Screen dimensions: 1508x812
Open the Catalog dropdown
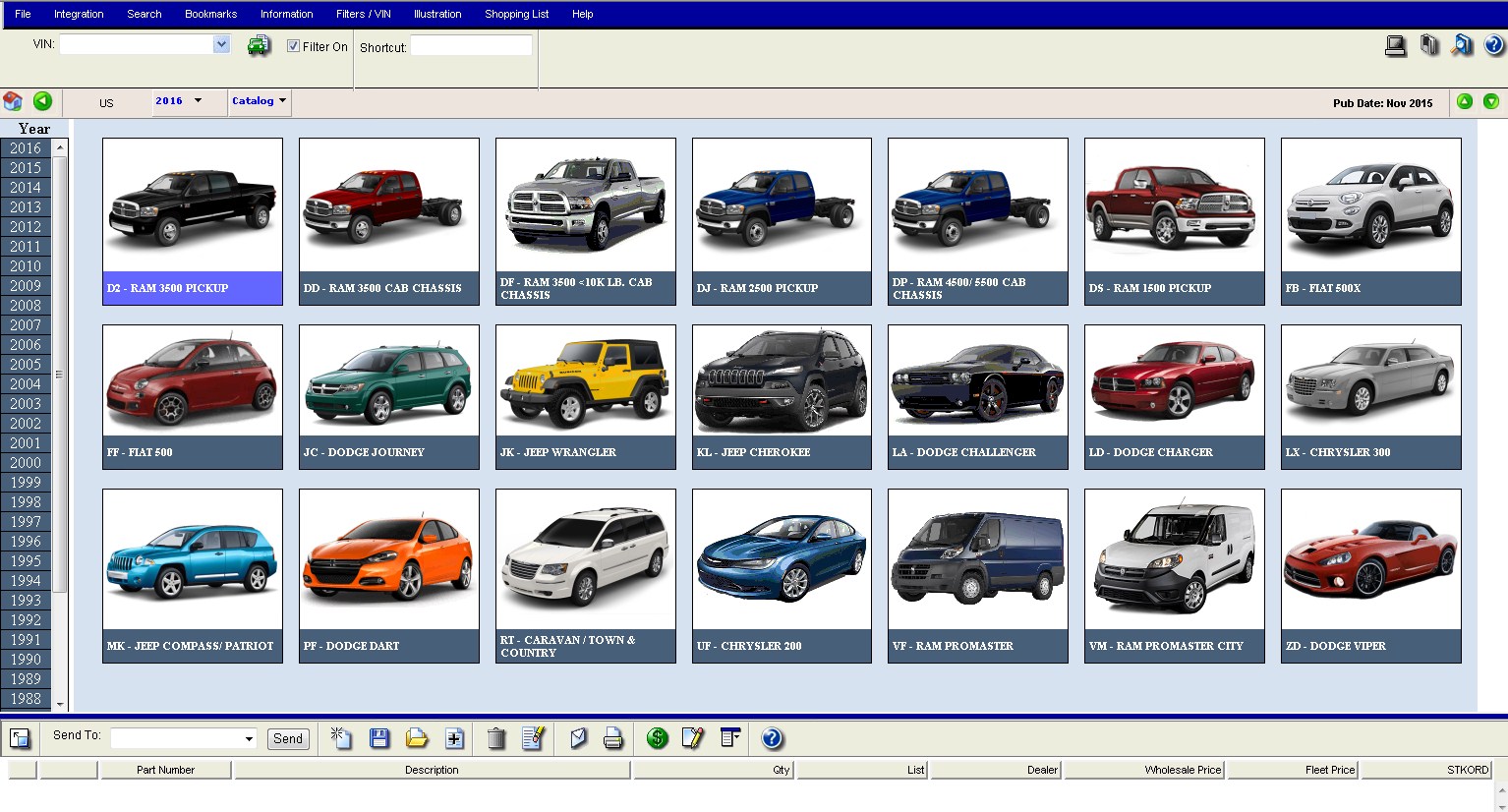click(x=260, y=101)
